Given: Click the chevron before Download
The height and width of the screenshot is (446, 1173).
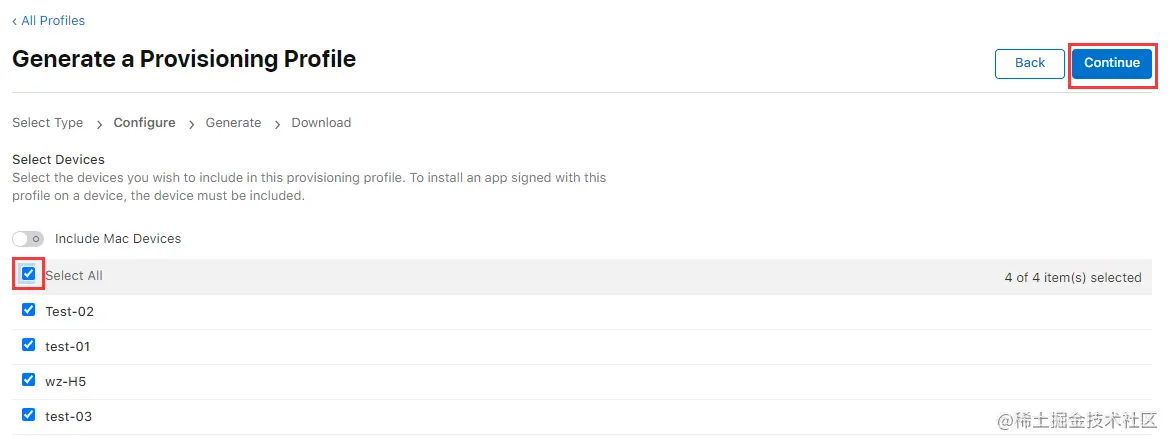Looking at the screenshot, I should [x=277, y=124].
